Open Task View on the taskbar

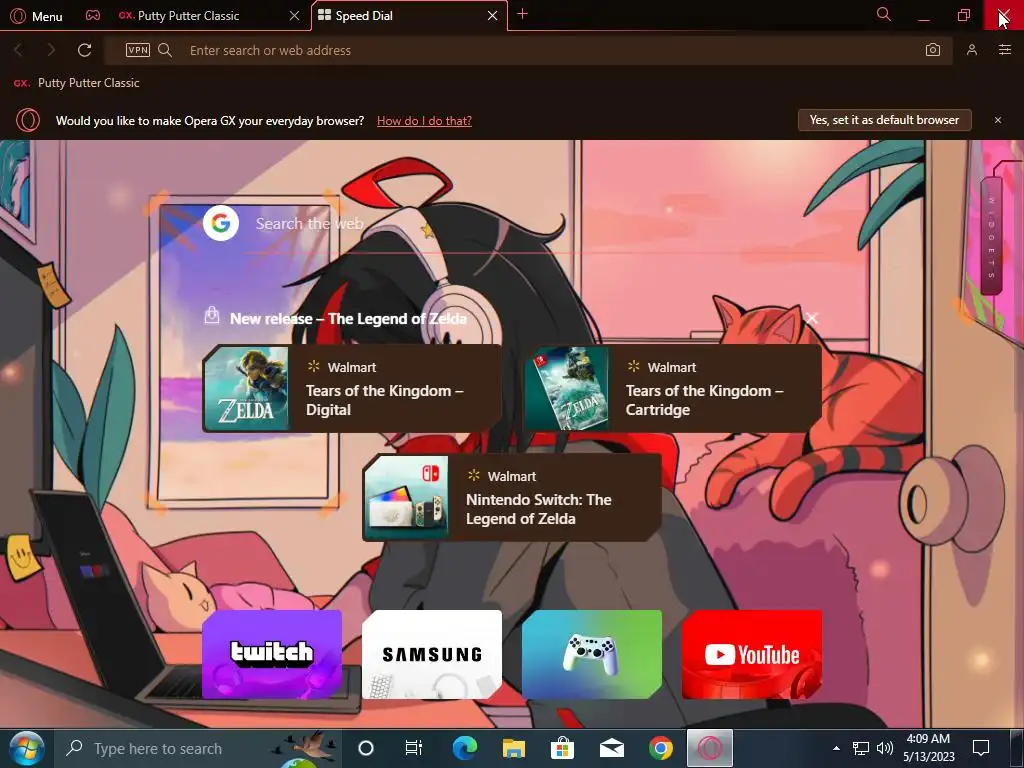[x=414, y=748]
